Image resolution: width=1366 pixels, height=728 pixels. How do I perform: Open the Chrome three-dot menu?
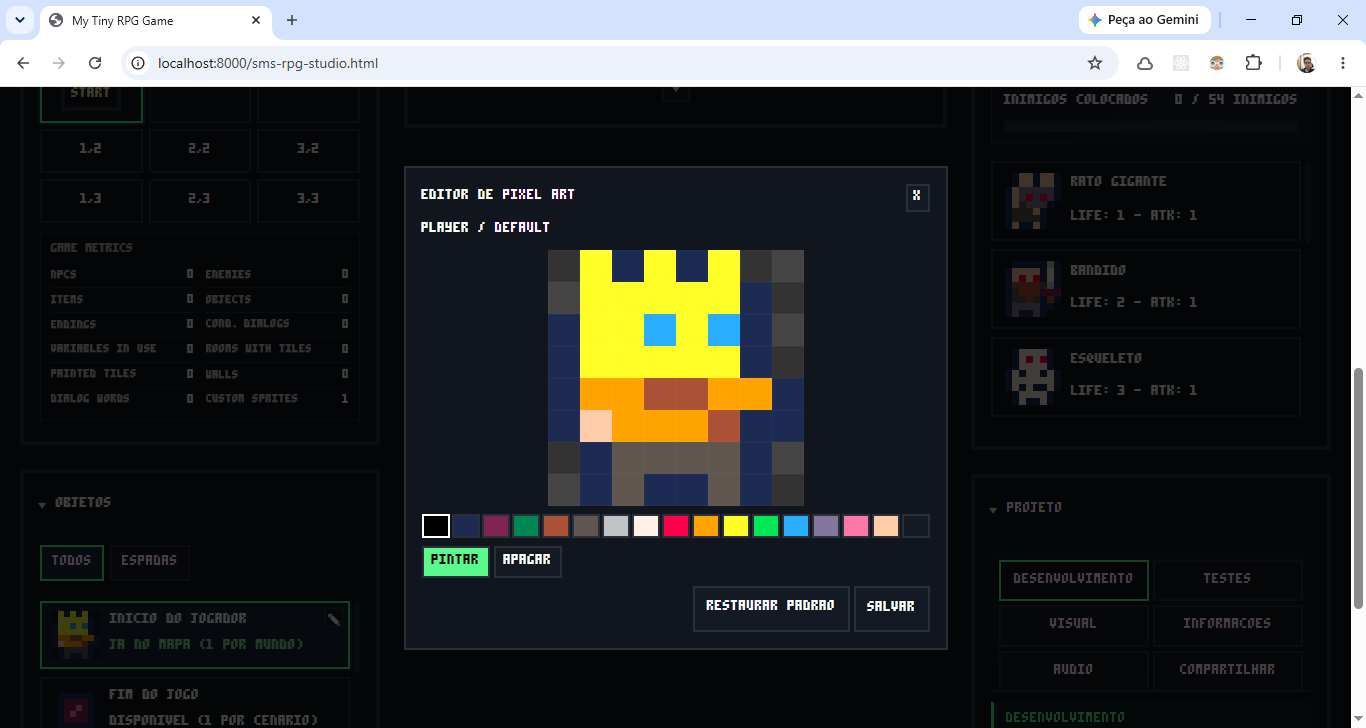[1341, 63]
